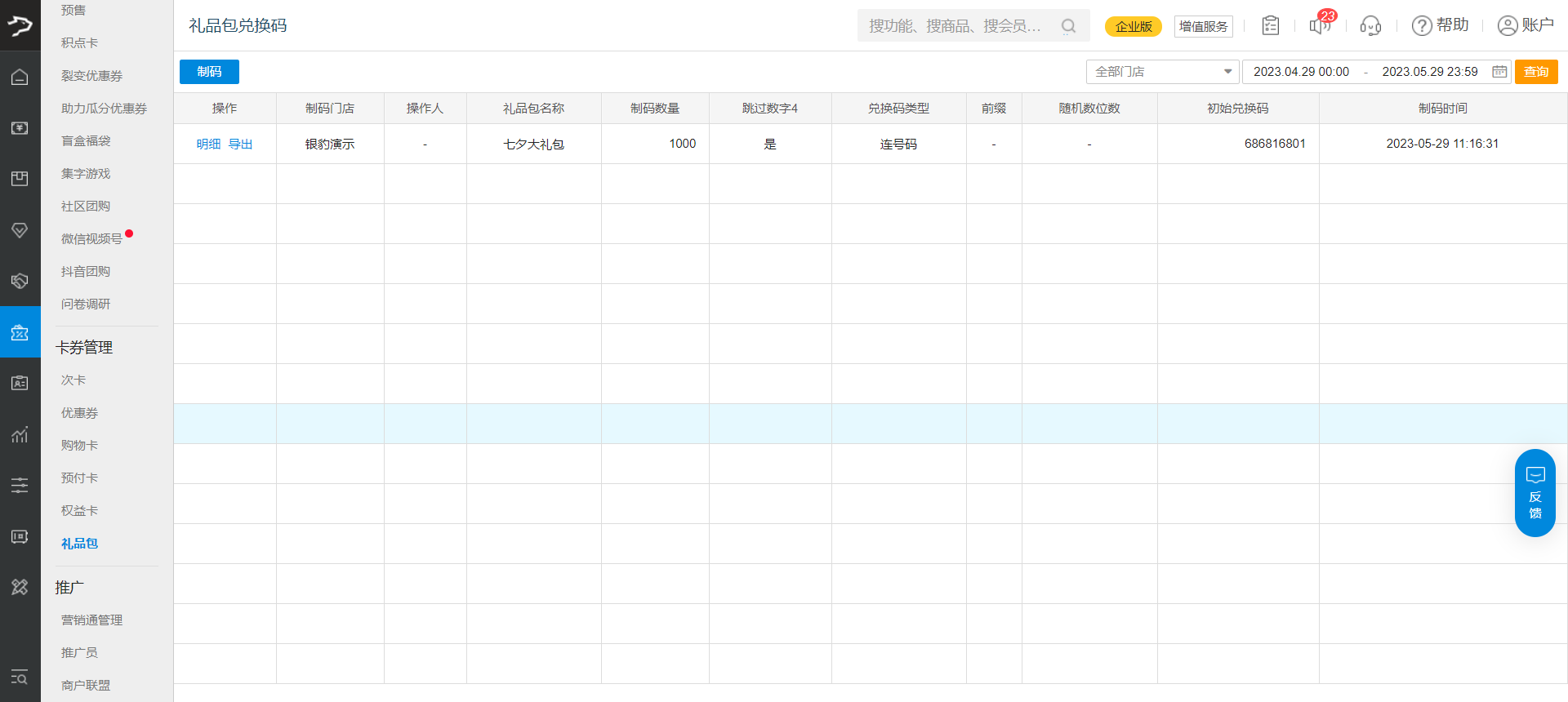Viewport: 1568px width, 702px height.
Task: Open the clipboard checklist icon in header
Action: click(x=1271, y=25)
